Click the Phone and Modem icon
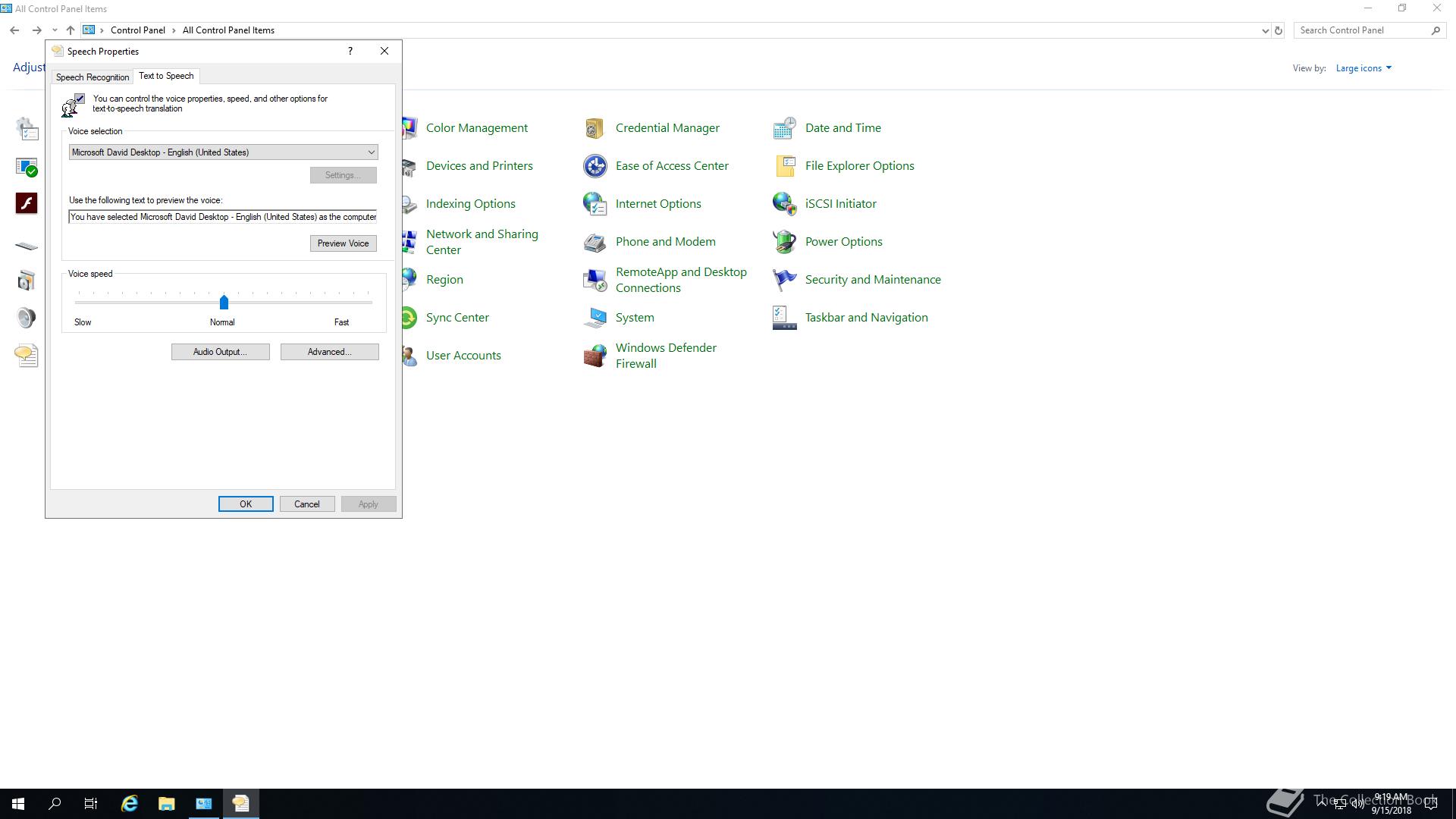 click(x=595, y=242)
